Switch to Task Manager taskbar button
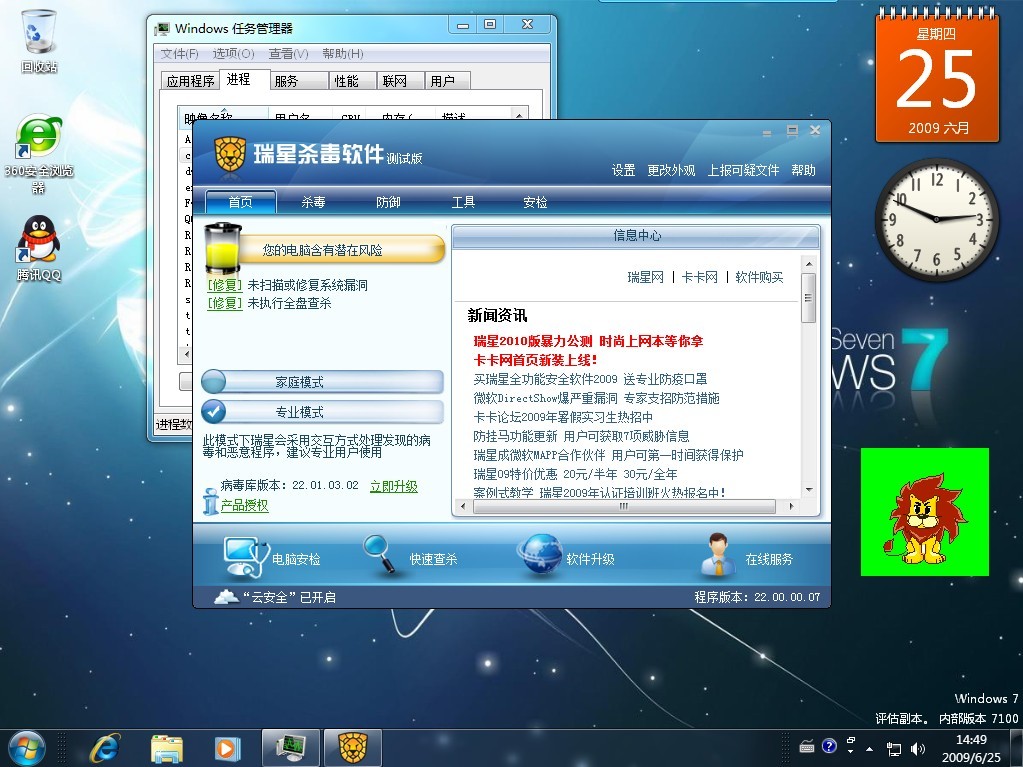Image resolution: width=1023 pixels, height=767 pixels. [x=291, y=748]
